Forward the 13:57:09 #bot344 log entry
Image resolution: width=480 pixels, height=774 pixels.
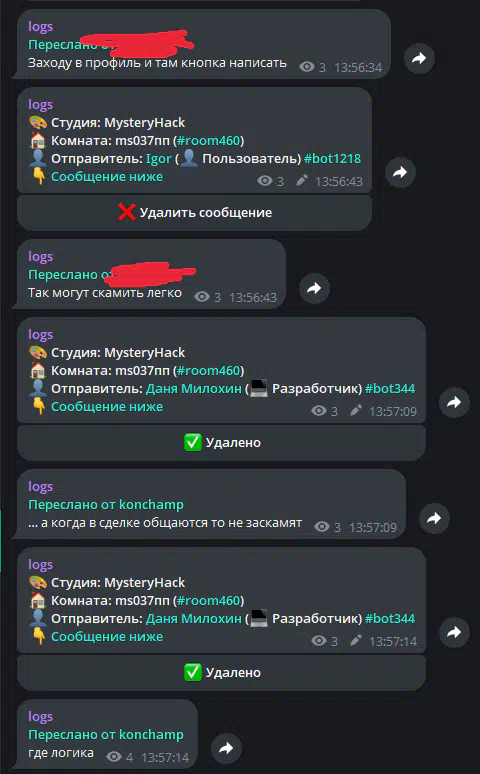click(454, 402)
